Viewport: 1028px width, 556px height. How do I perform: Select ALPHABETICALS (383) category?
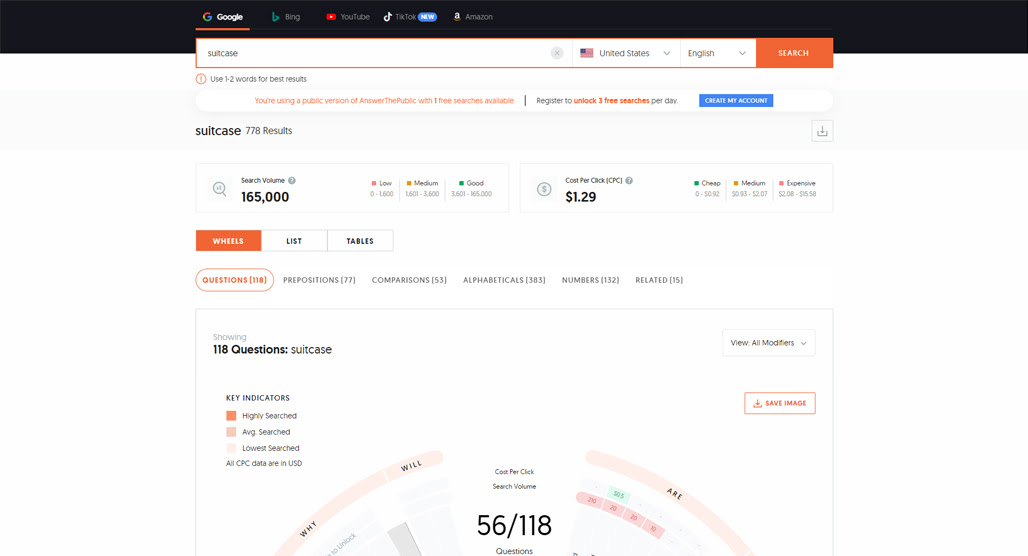pos(504,280)
